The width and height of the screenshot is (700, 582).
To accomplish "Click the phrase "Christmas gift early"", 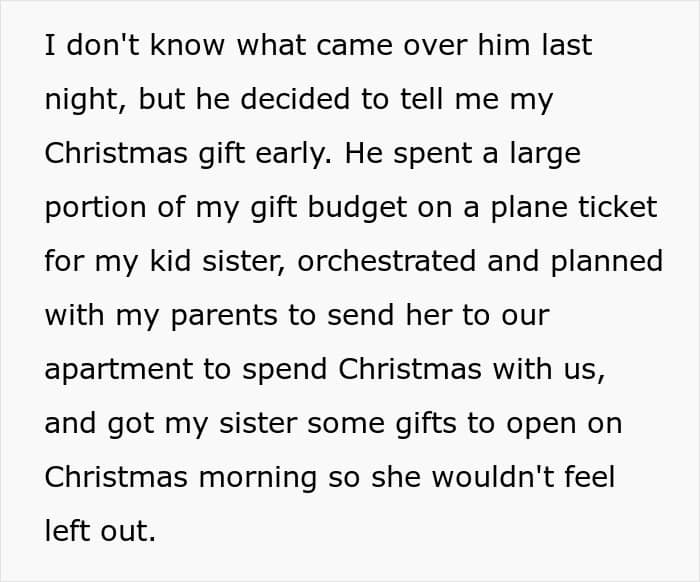I will [x=186, y=154].
